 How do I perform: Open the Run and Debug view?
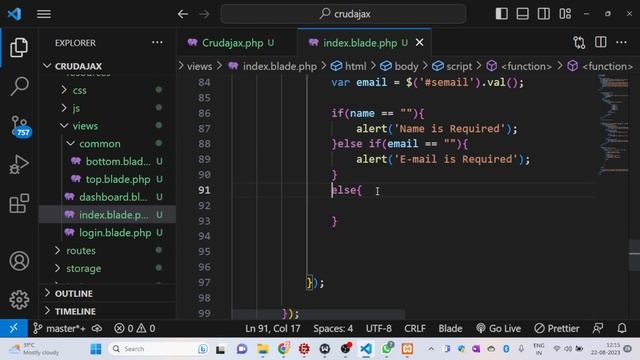pyautogui.click(x=19, y=164)
